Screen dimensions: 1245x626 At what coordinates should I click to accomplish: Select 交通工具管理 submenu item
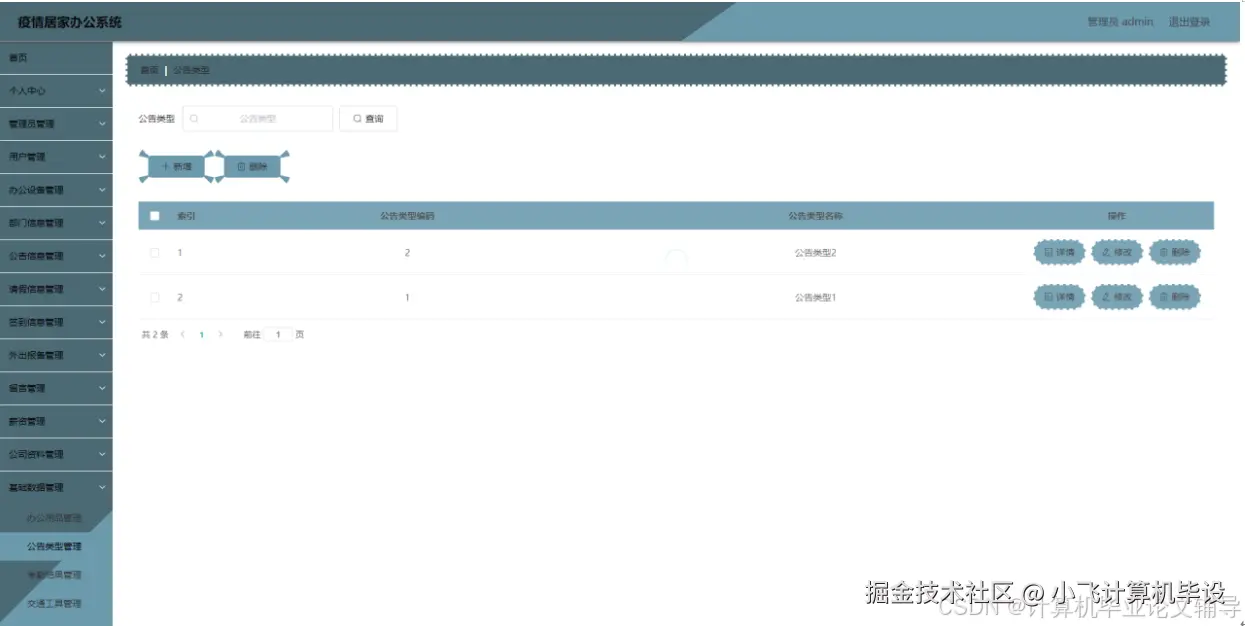(56, 603)
